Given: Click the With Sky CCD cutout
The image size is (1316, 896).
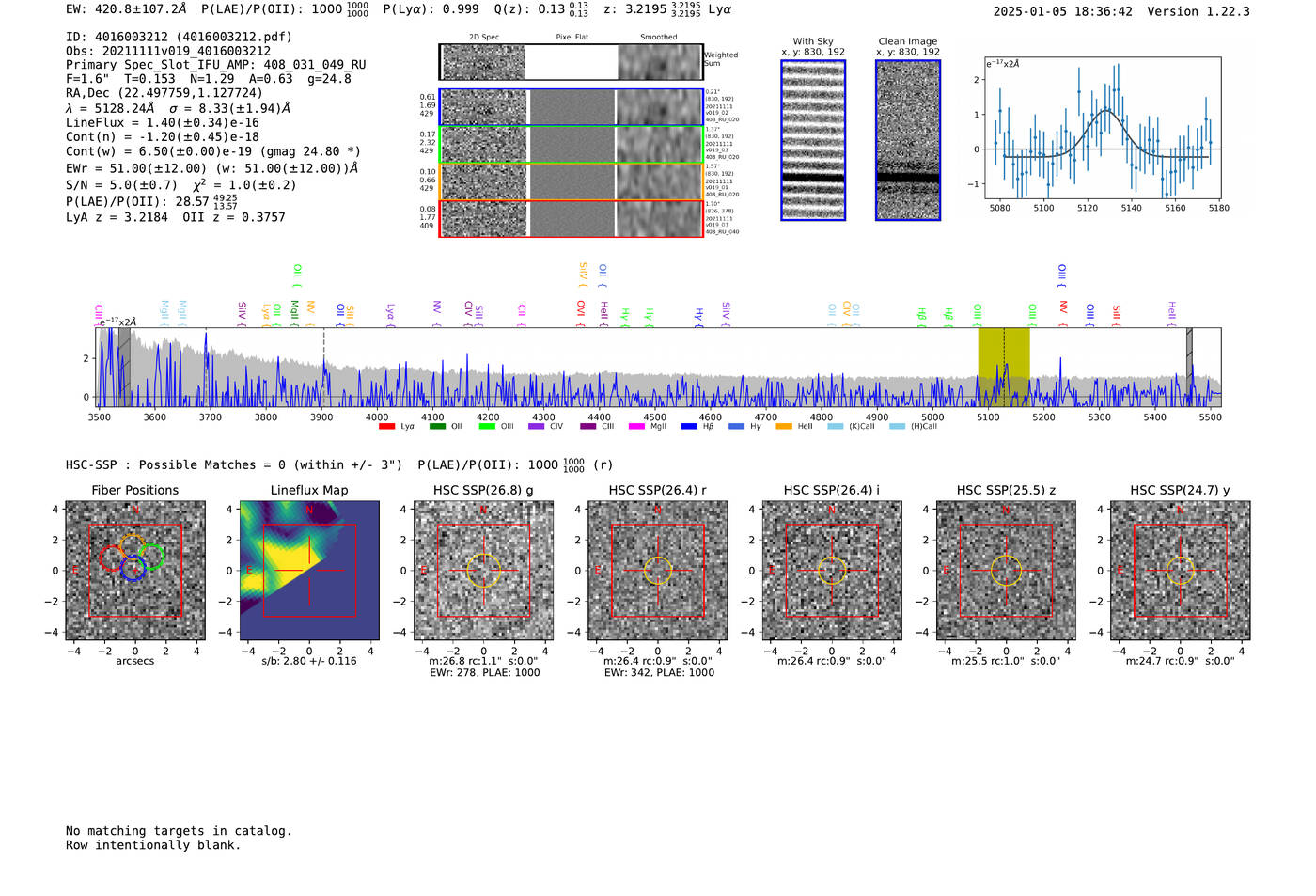Looking at the screenshot, I should click(x=813, y=140).
